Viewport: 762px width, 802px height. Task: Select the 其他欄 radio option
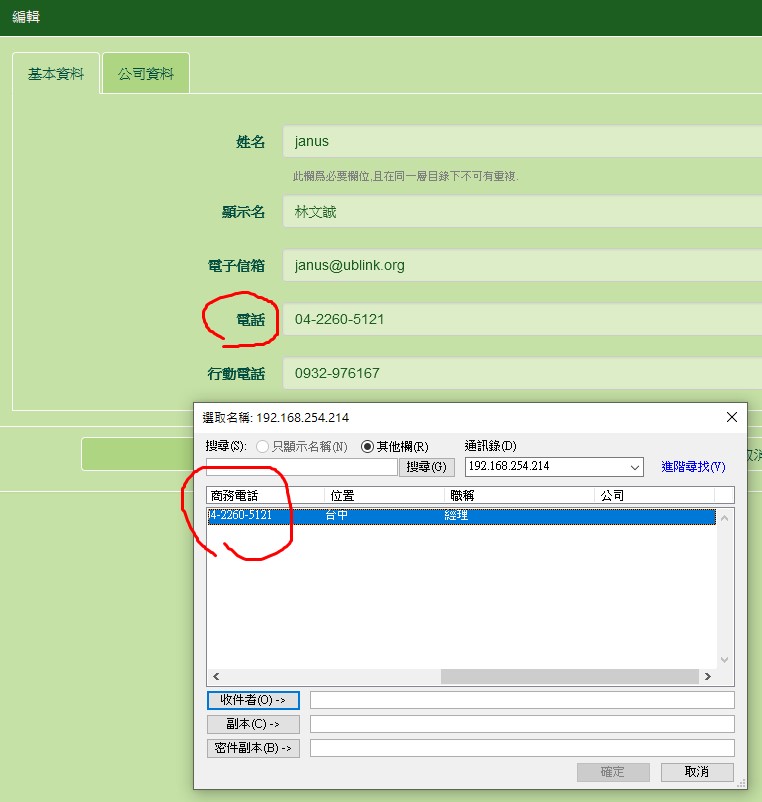(367, 446)
